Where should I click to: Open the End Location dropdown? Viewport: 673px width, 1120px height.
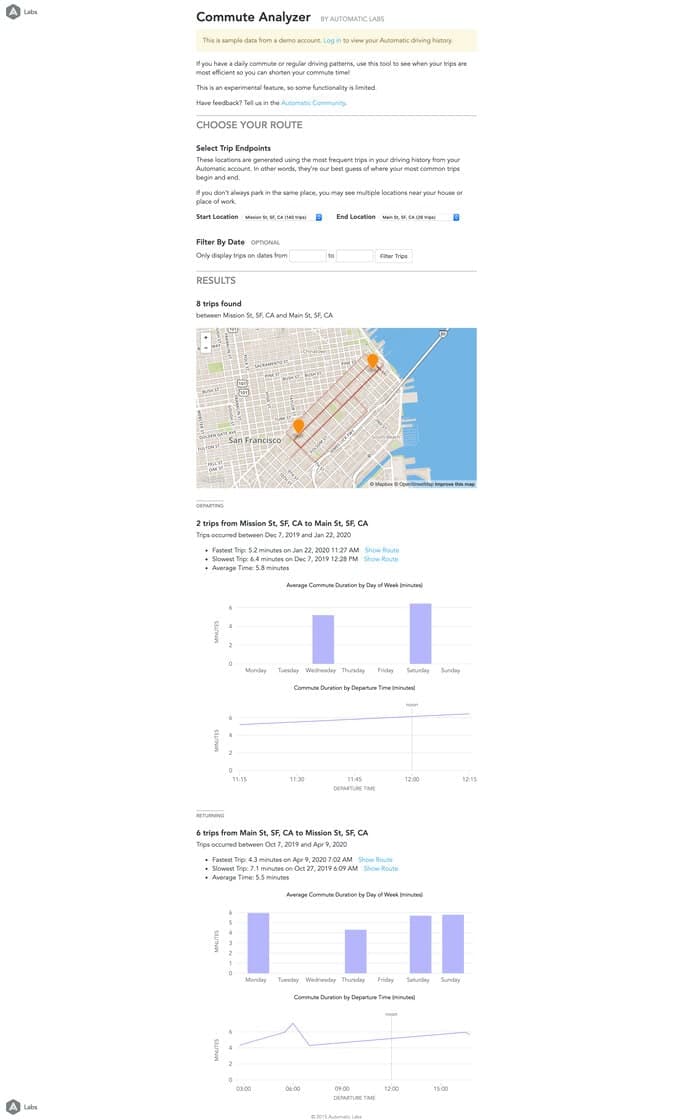(x=419, y=217)
